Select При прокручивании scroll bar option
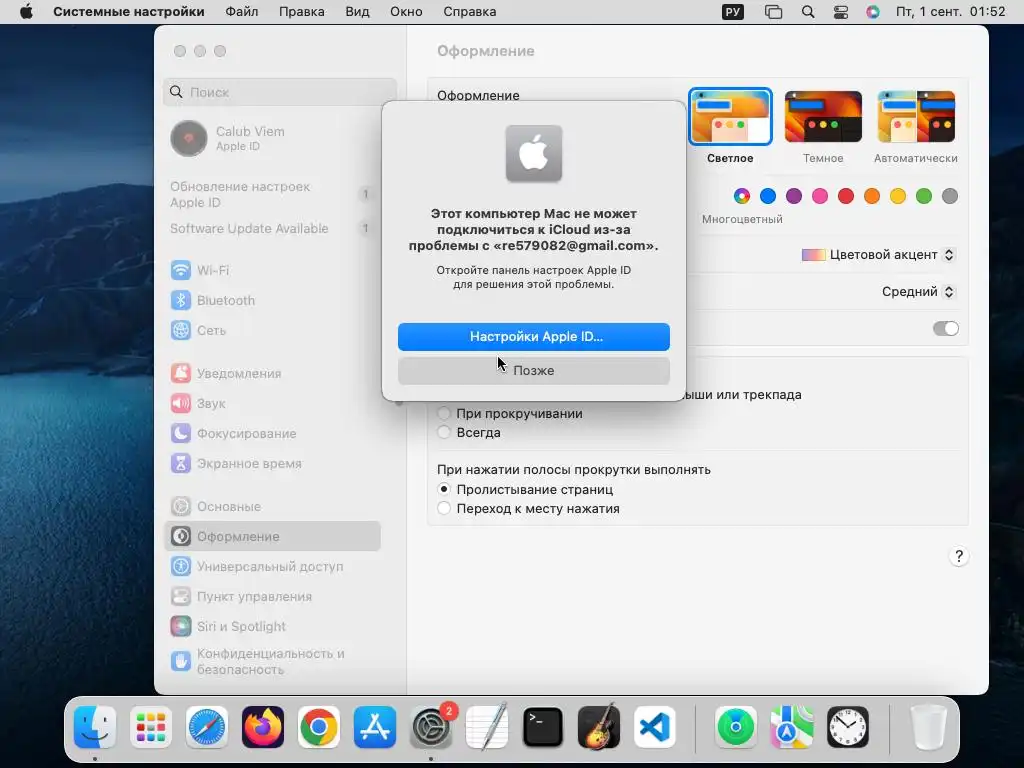This screenshot has height=768, width=1024. point(444,413)
